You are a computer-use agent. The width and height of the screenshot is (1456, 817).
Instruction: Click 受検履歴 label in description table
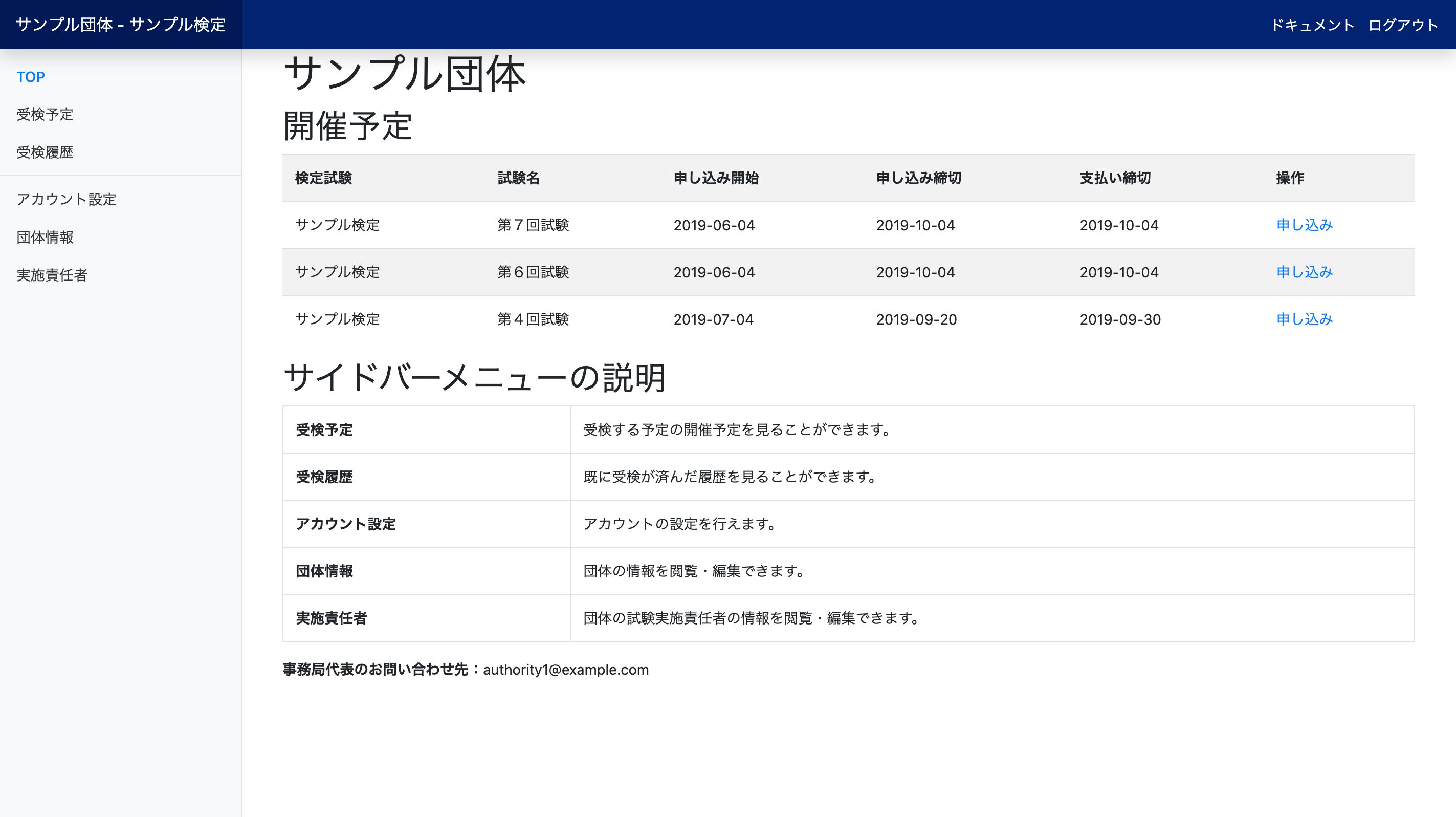point(324,477)
